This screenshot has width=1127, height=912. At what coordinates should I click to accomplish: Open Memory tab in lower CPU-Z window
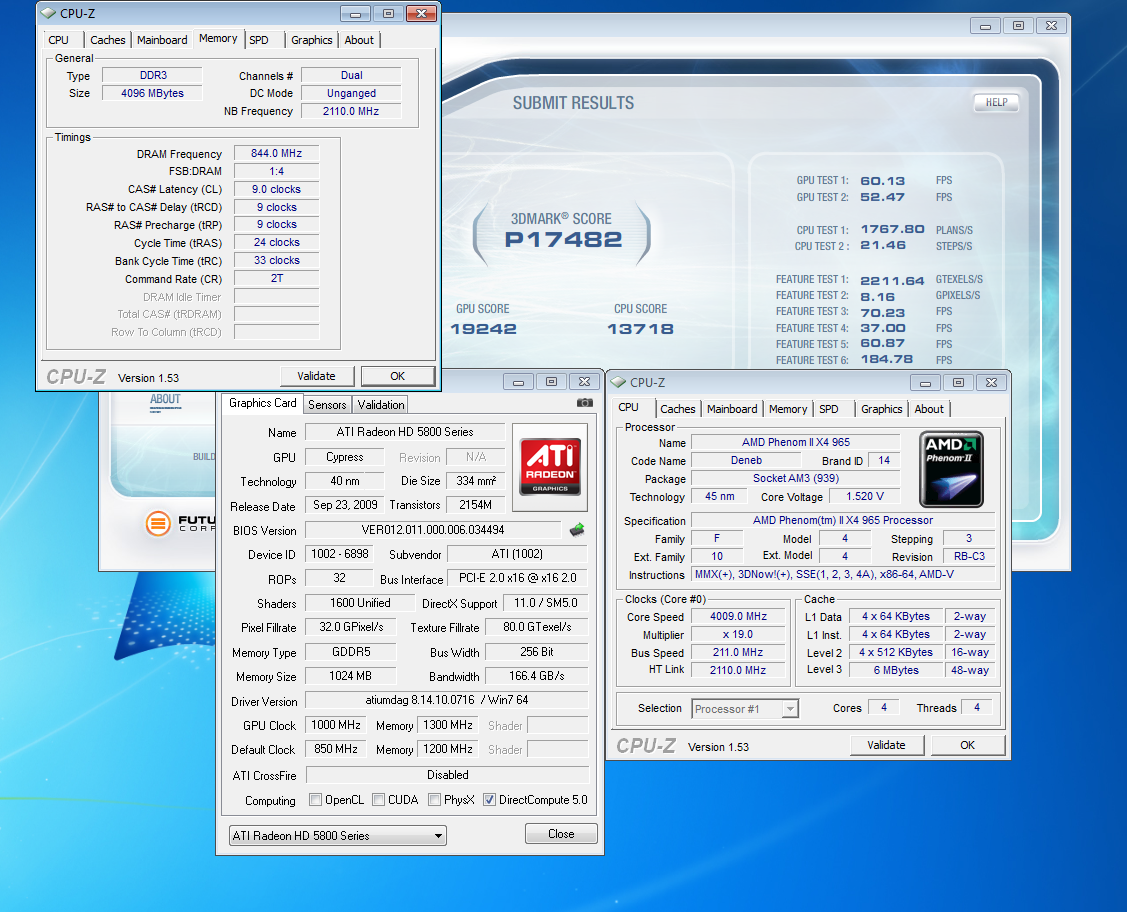point(788,409)
